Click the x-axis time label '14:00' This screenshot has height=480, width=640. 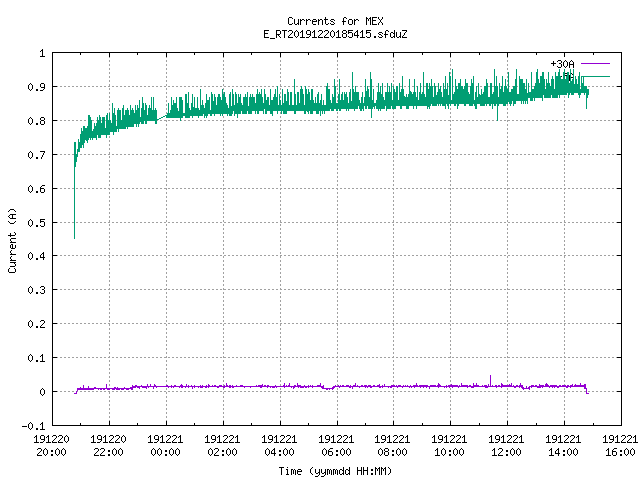click(563, 452)
